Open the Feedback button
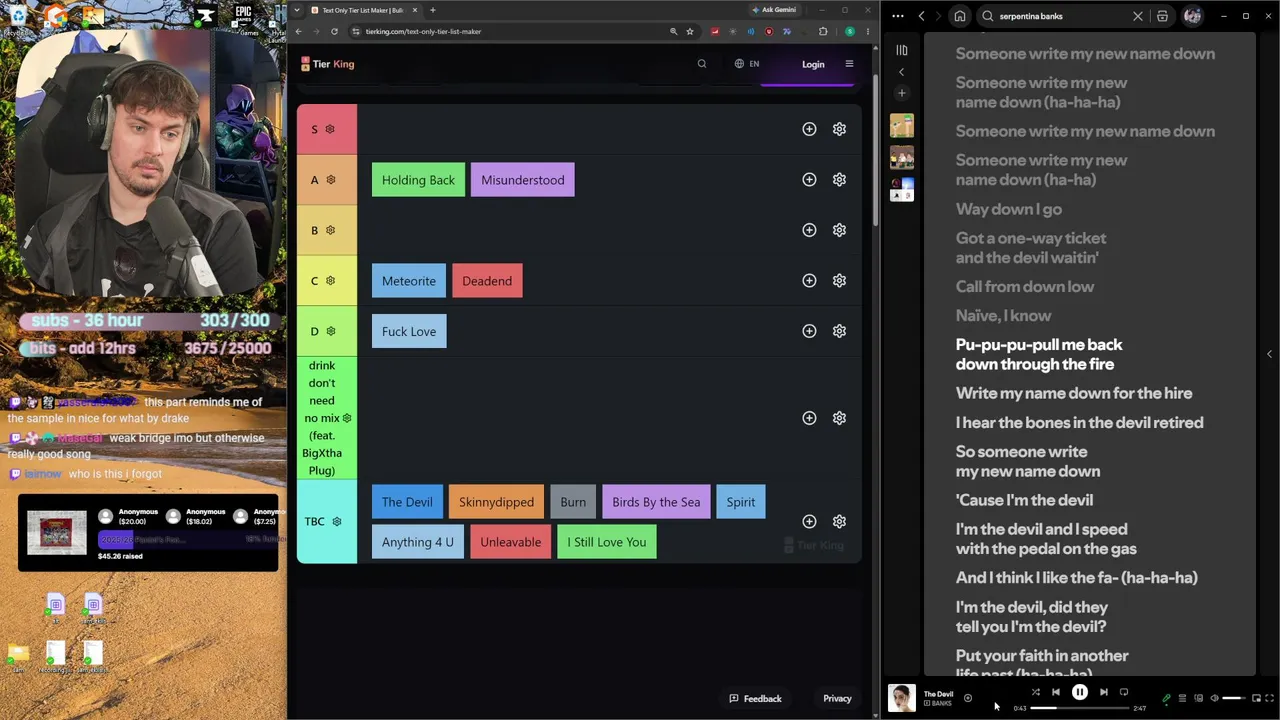The width and height of the screenshot is (1280, 720). [755, 699]
